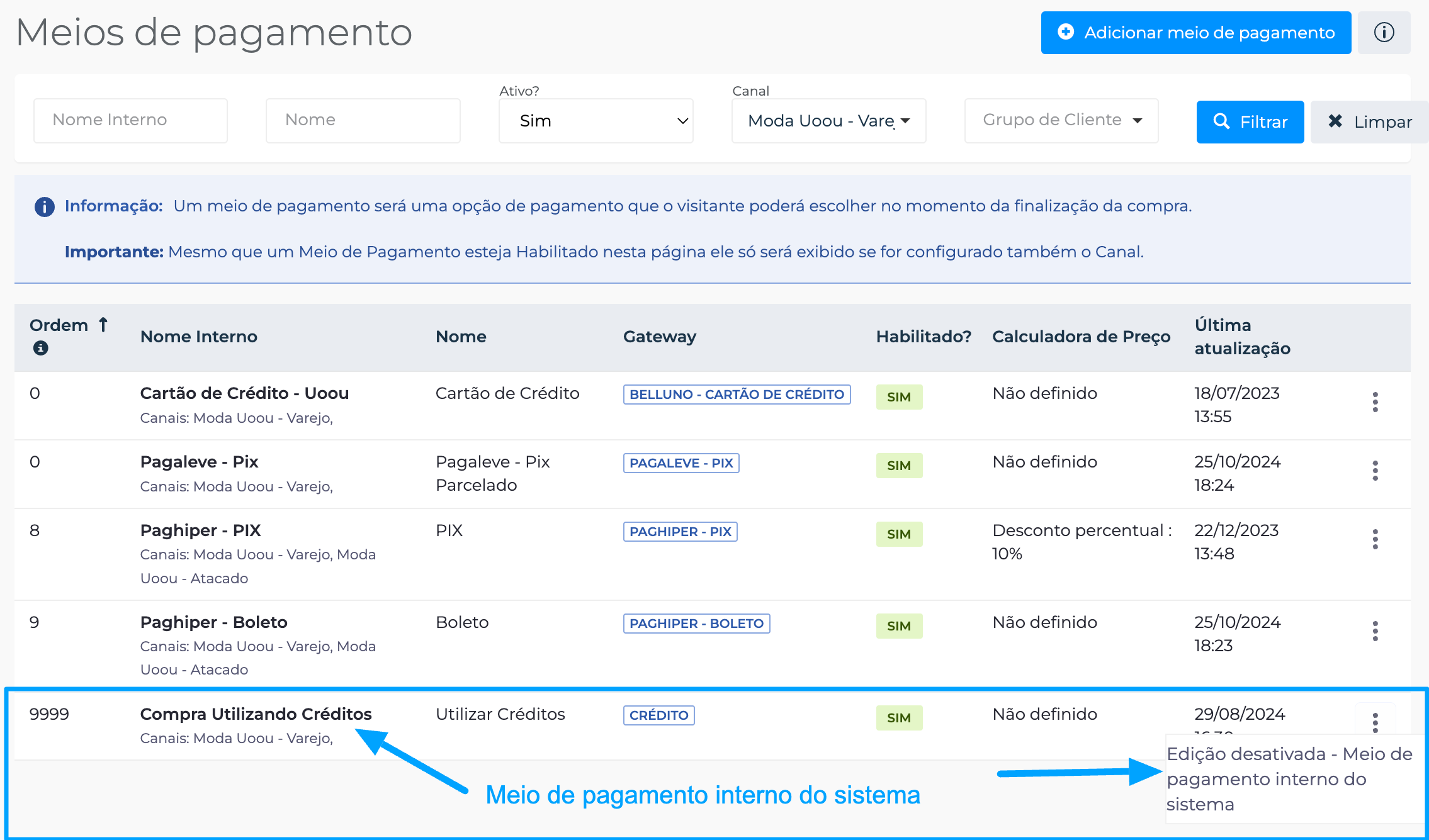Click the Nome Interno column header
Image resolution: width=1429 pixels, height=840 pixels.
198,337
